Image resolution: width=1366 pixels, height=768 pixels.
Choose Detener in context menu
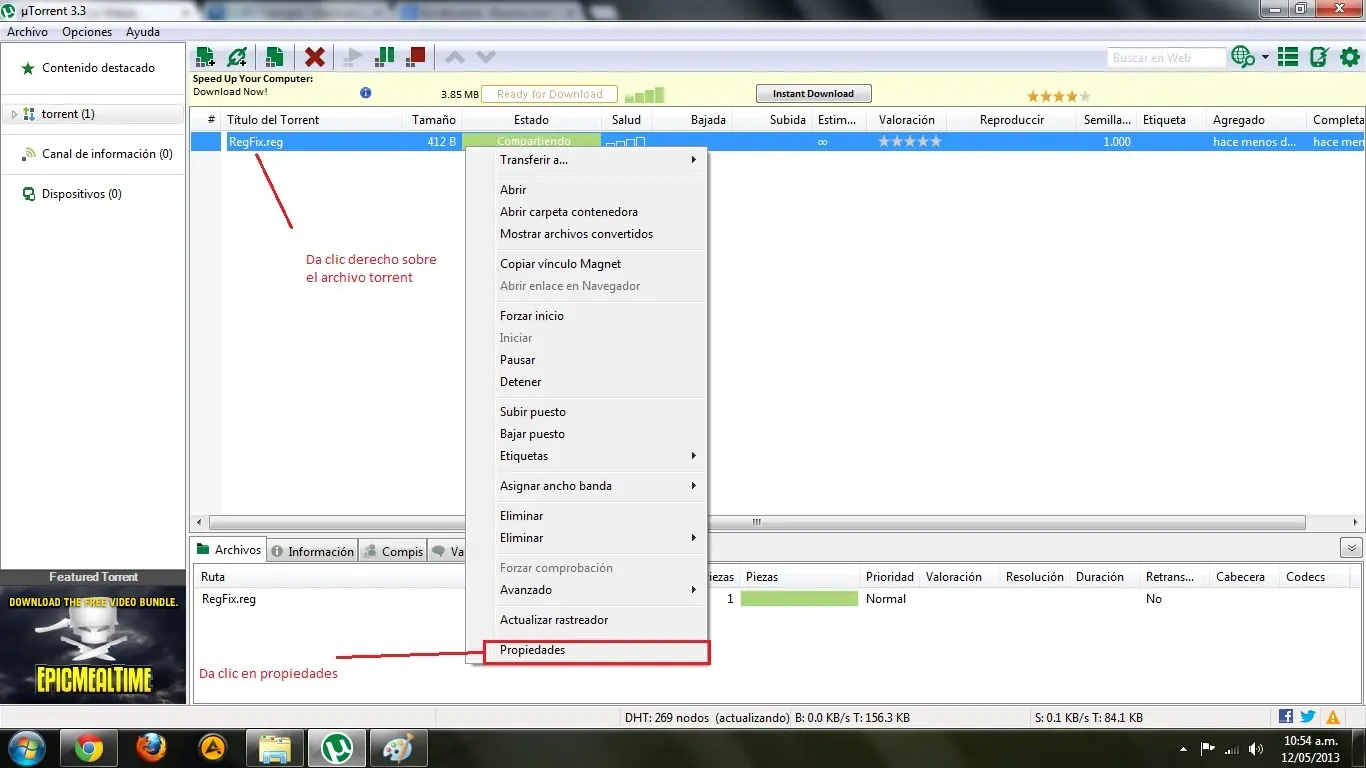pos(521,382)
